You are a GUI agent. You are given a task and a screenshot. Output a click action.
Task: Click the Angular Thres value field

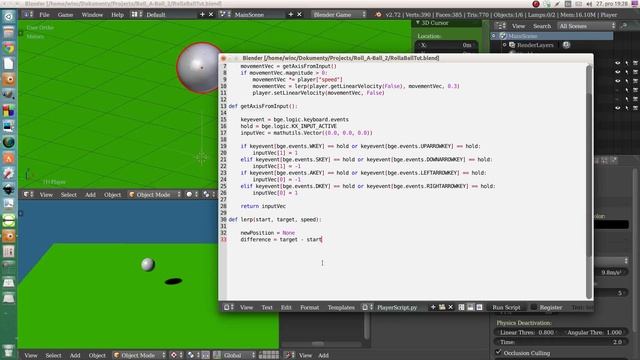(595, 333)
